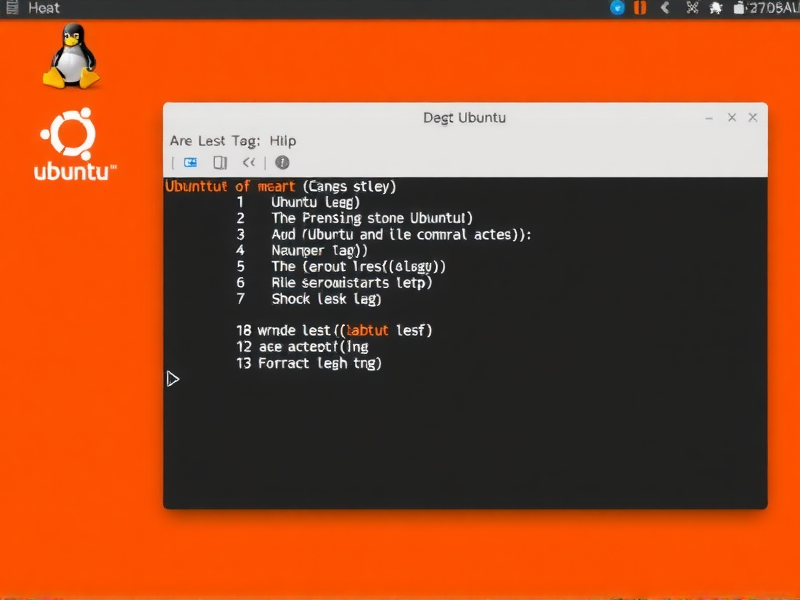Click the document icon beside Heat
This screenshot has height=600, width=800.
(x=12, y=8)
